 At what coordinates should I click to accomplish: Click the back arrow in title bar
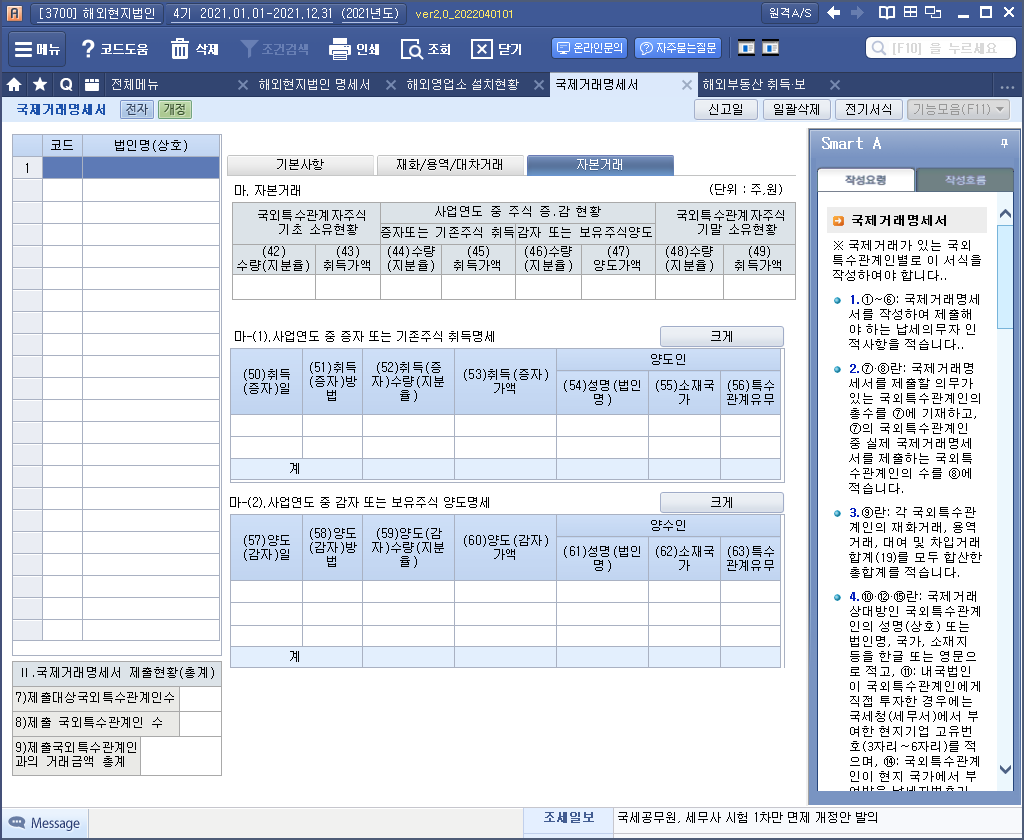pos(833,12)
